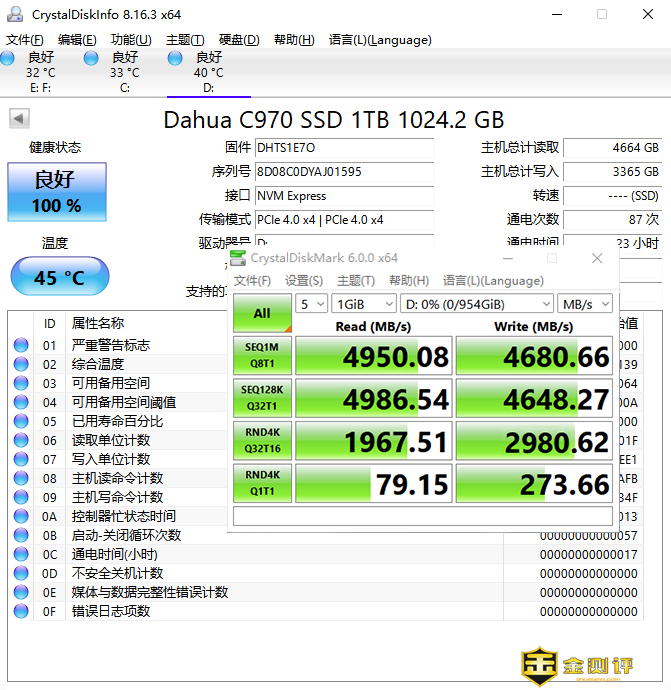Expand the D: drive selection dropdown
The width and height of the screenshot is (671, 690).
tap(476, 304)
